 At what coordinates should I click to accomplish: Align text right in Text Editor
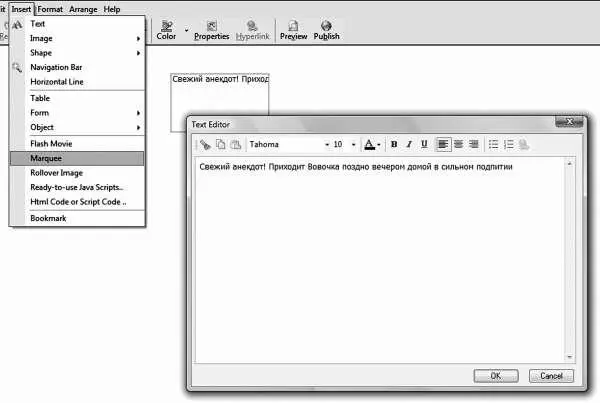tap(474, 145)
